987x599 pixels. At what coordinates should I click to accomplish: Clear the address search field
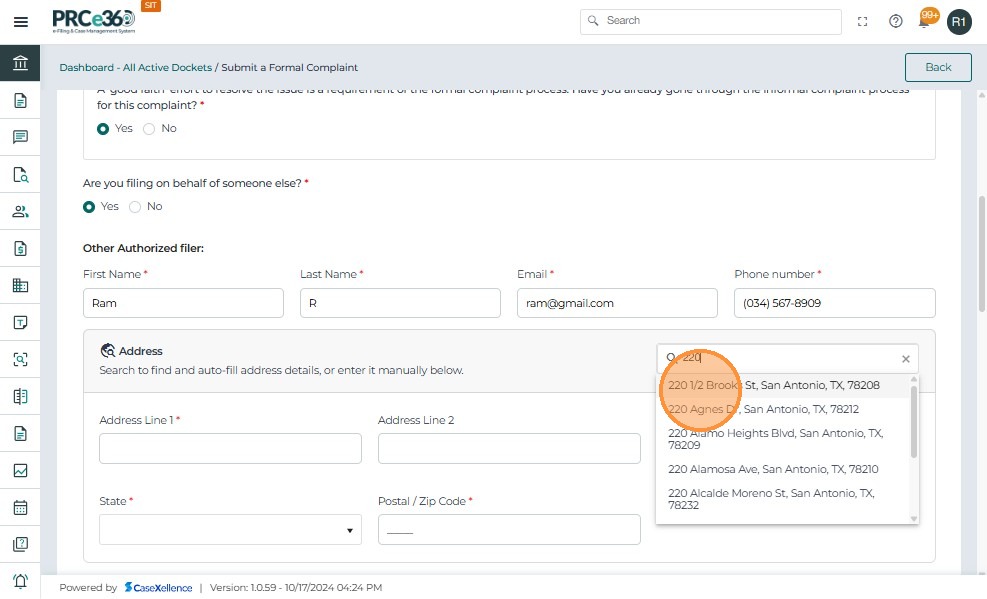coord(906,359)
